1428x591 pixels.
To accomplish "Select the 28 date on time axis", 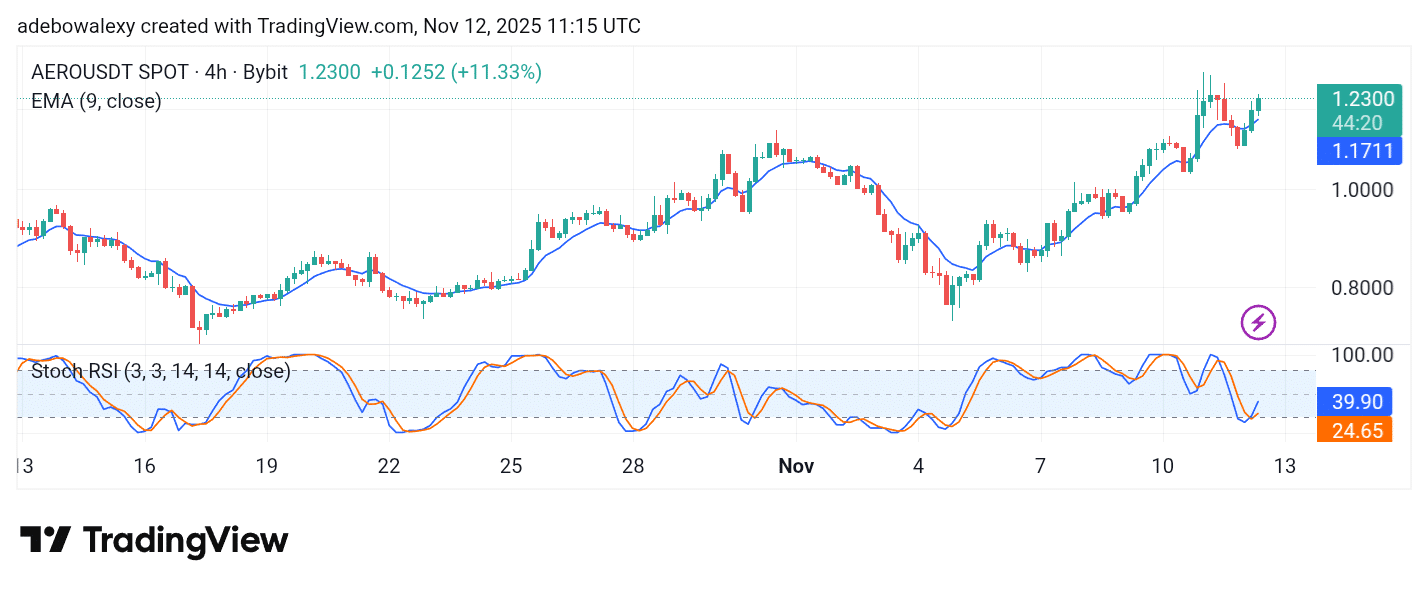I will [x=632, y=466].
